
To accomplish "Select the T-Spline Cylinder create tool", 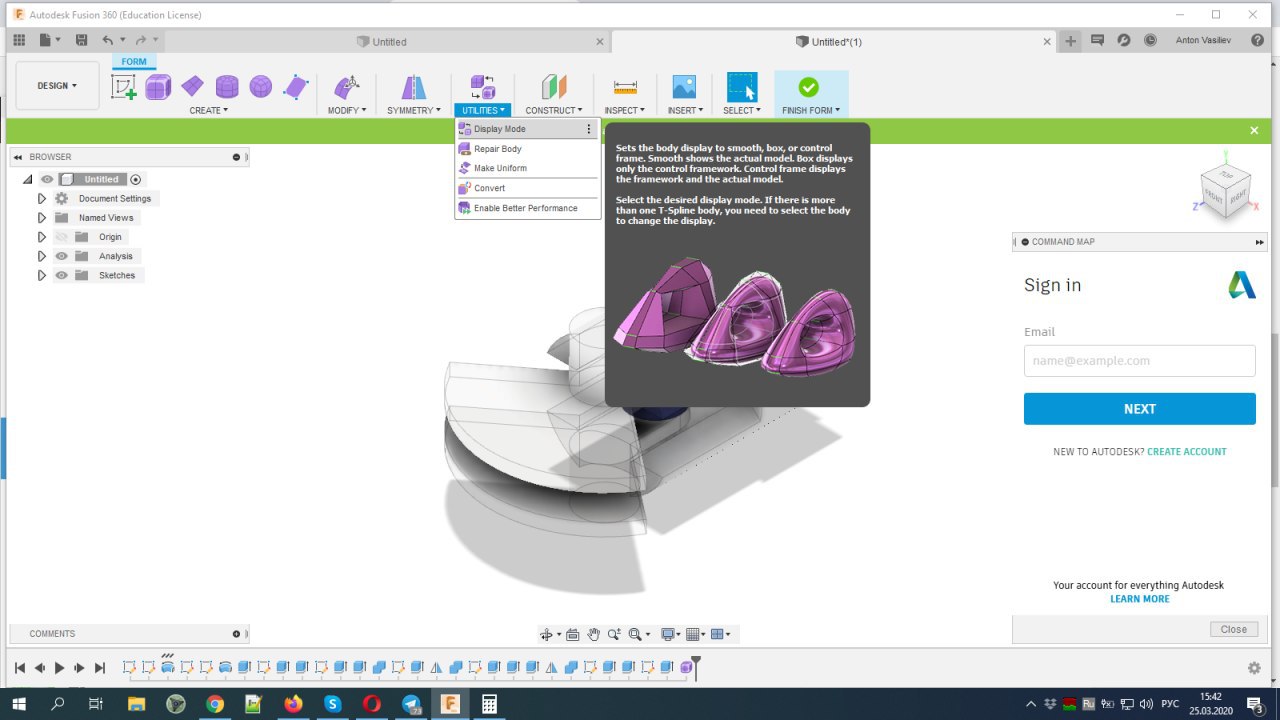I will tap(227, 87).
